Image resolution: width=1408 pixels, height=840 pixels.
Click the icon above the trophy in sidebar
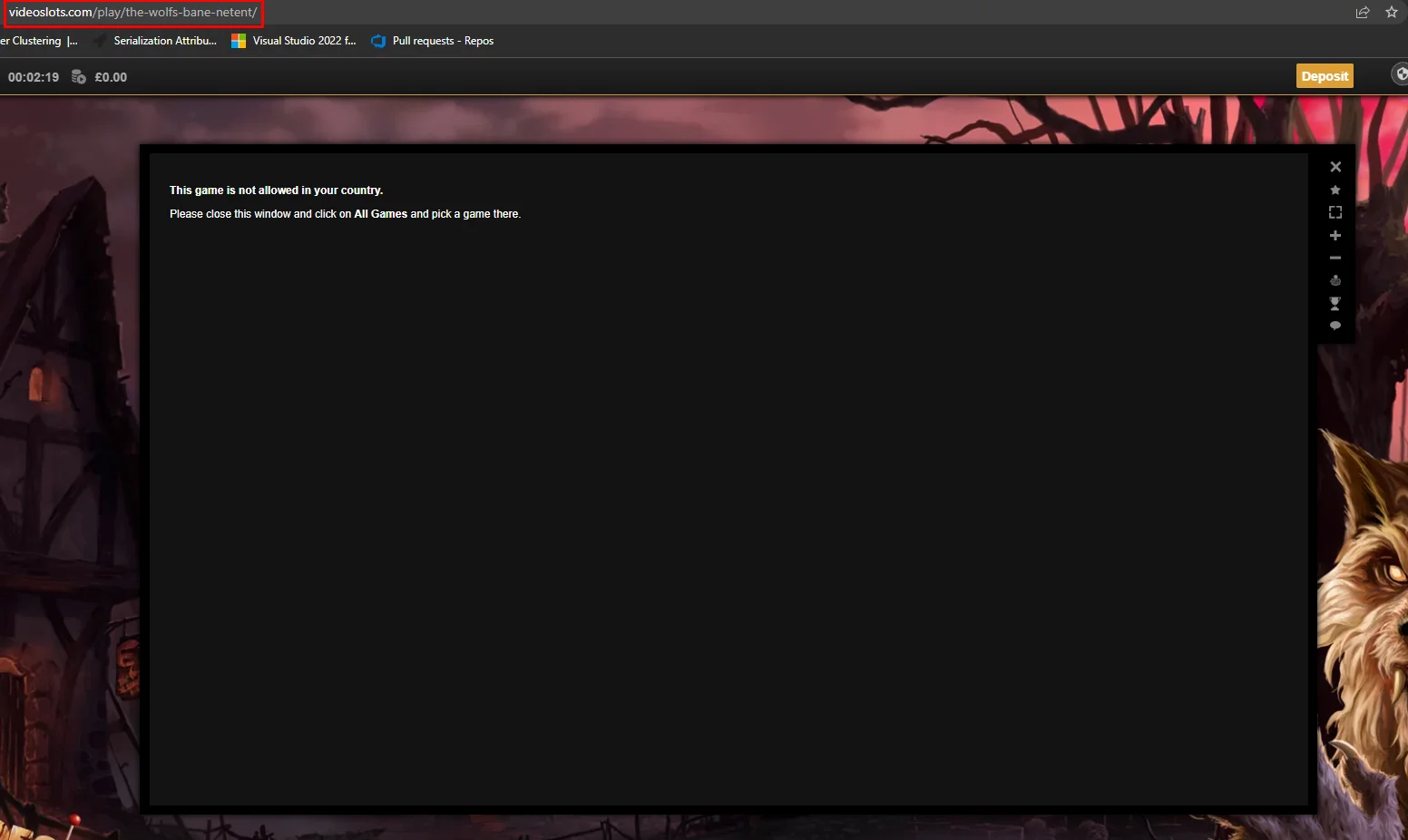(1335, 281)
